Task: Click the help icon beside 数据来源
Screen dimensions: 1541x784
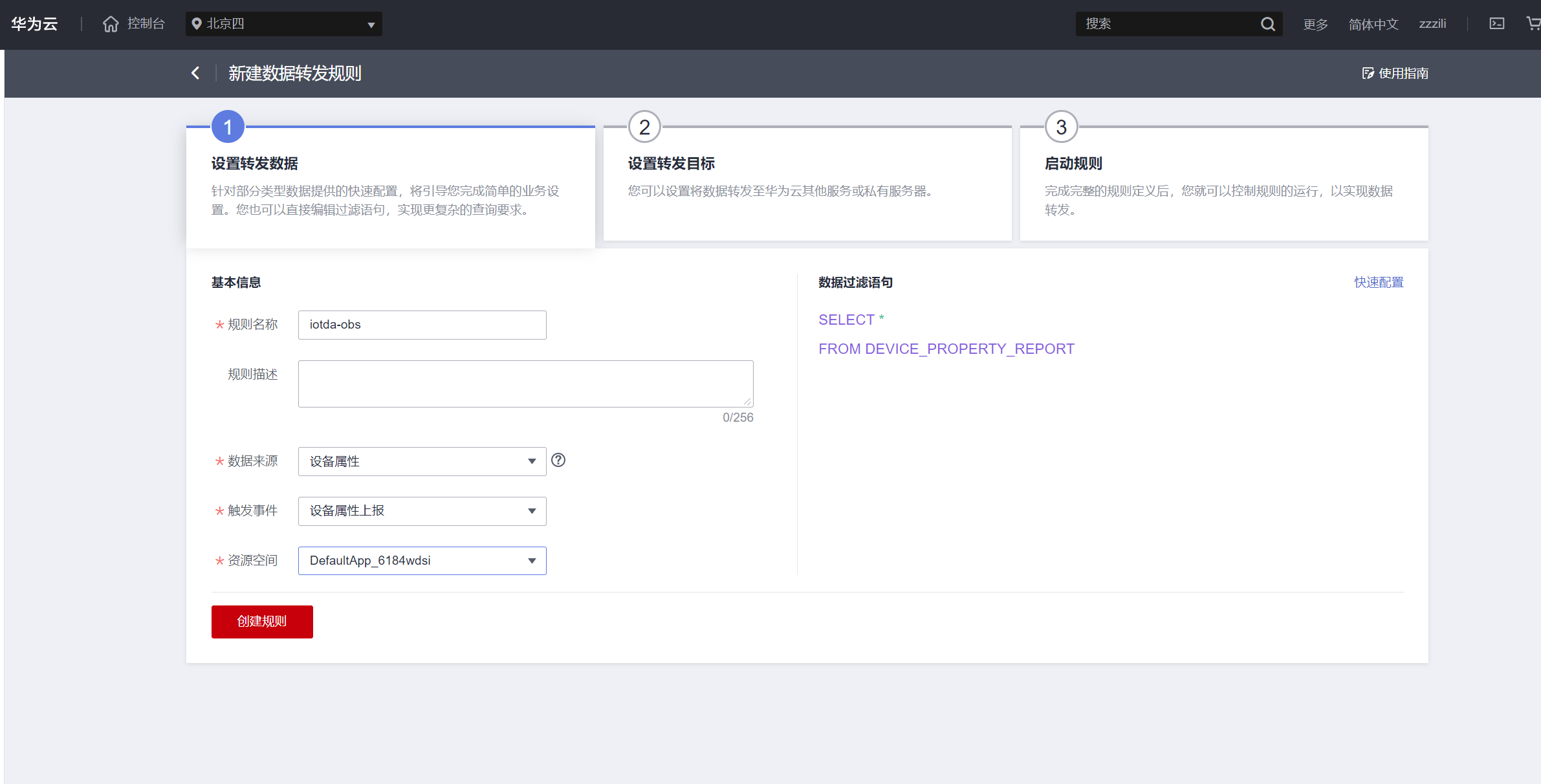Action: [558, 460]
